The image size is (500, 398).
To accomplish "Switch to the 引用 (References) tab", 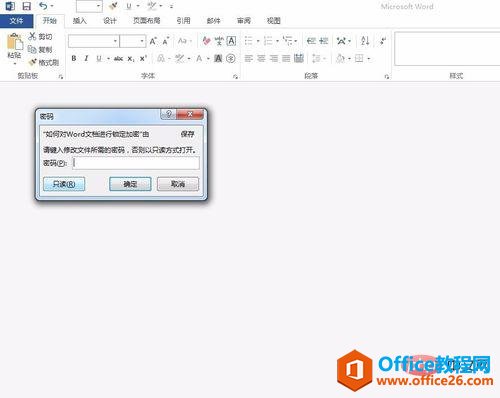I will [x=183, y=21].
